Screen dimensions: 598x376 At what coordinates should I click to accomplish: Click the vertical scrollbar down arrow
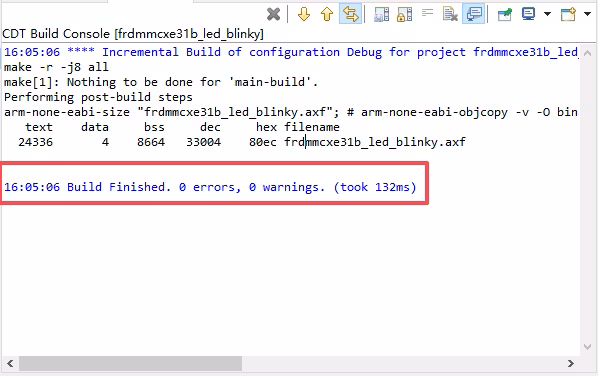point(588,347)
